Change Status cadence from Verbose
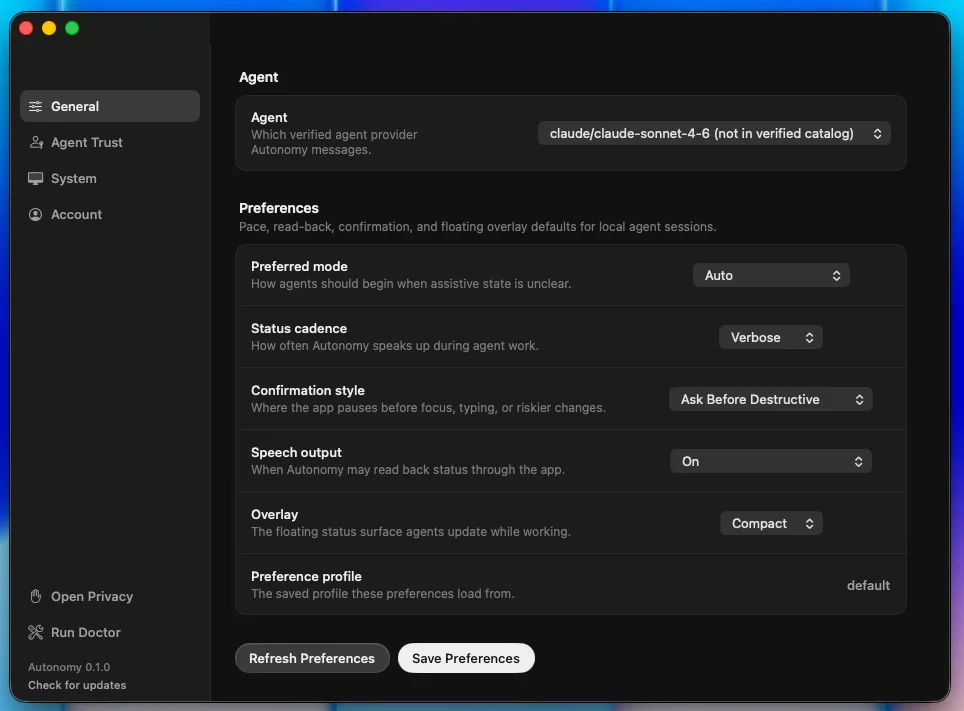Viewport: 964px width, 711px height. click(770, 338)
